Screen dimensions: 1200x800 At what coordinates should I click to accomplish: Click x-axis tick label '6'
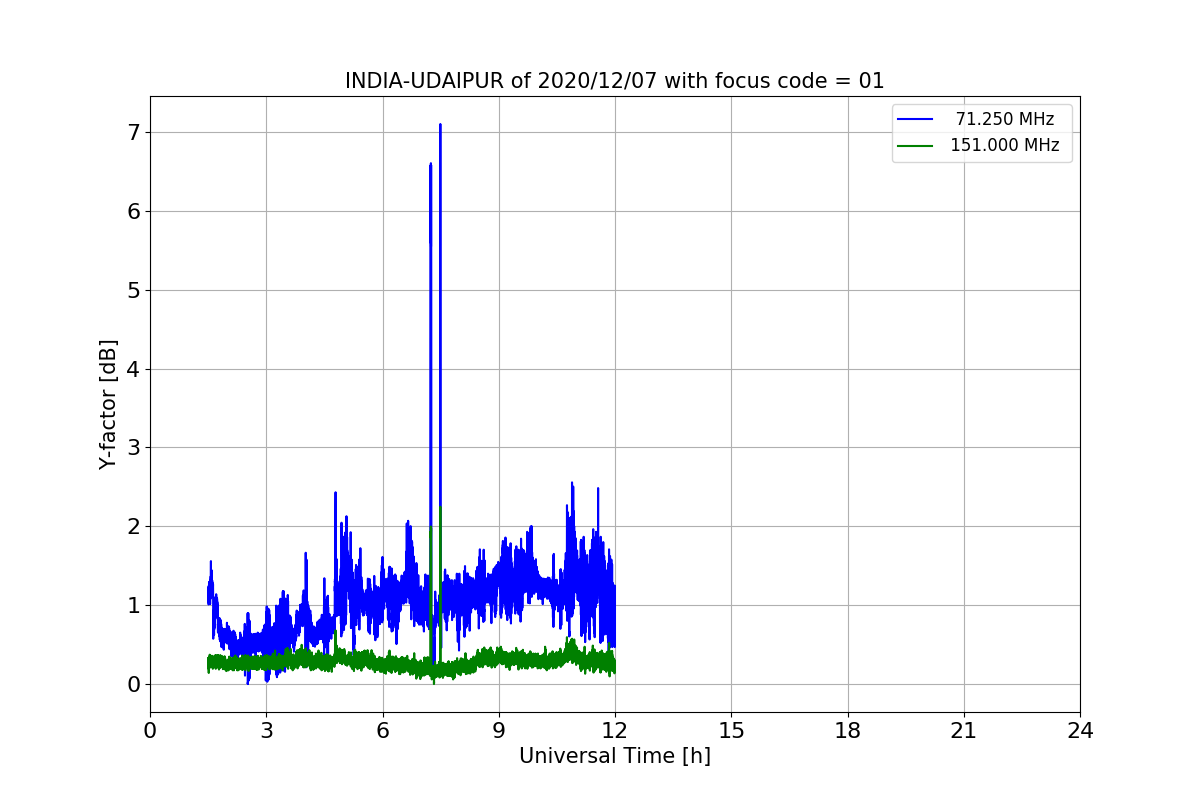pyautogui.click(x=382, y=731)
